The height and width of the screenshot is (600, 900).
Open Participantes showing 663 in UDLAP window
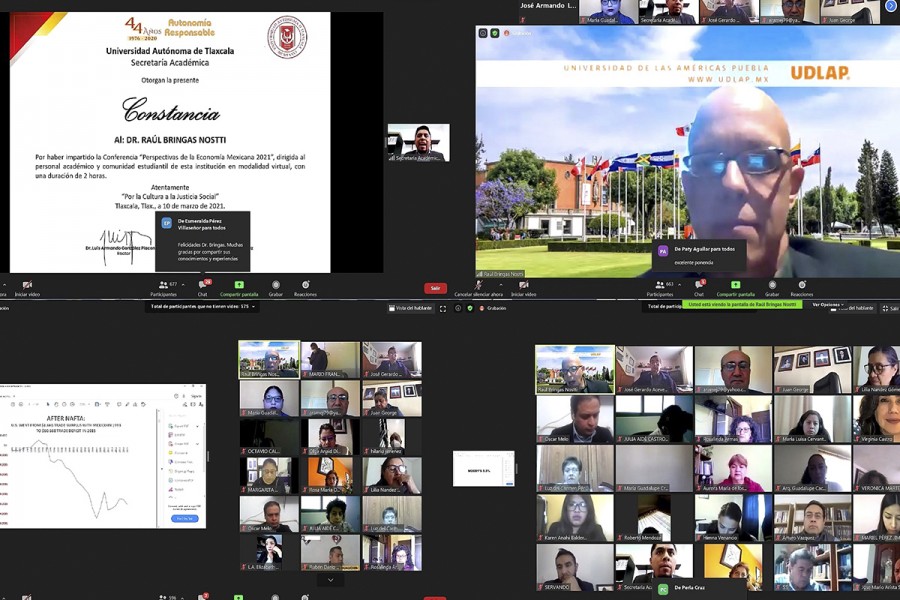(x=661, y=288)
